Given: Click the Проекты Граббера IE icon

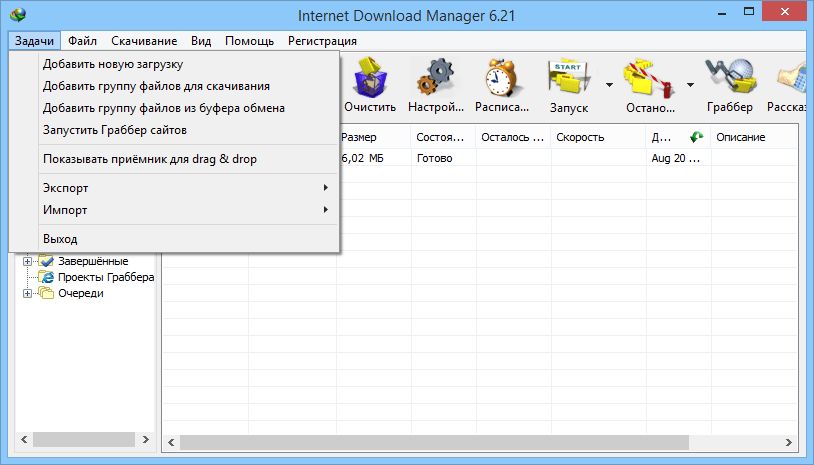Looking at the screenshot, I should [46, 277].
